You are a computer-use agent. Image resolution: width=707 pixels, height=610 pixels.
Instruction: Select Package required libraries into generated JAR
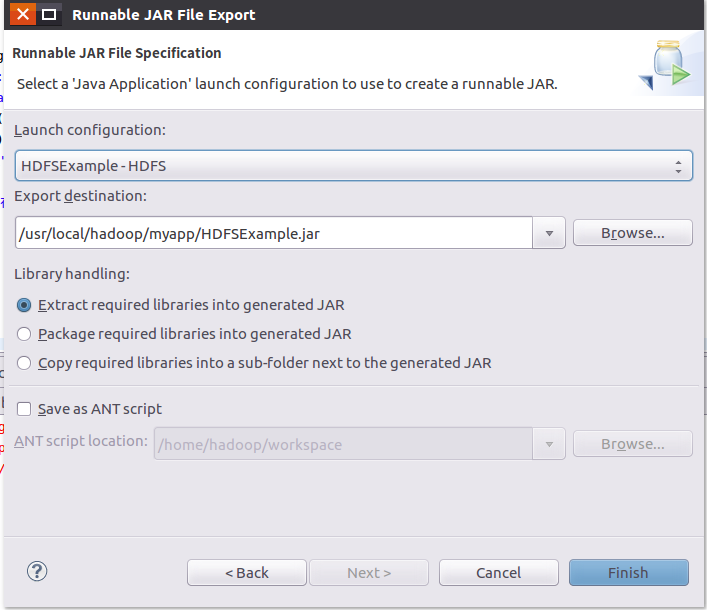point(25,334)
